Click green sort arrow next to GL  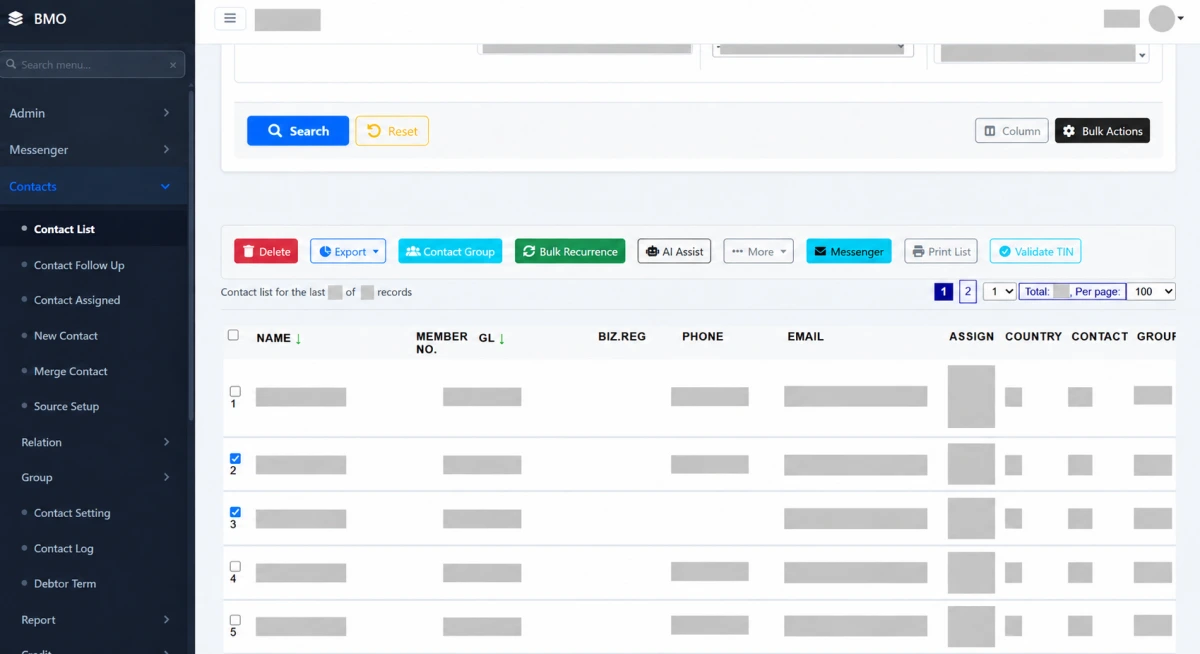501,338
